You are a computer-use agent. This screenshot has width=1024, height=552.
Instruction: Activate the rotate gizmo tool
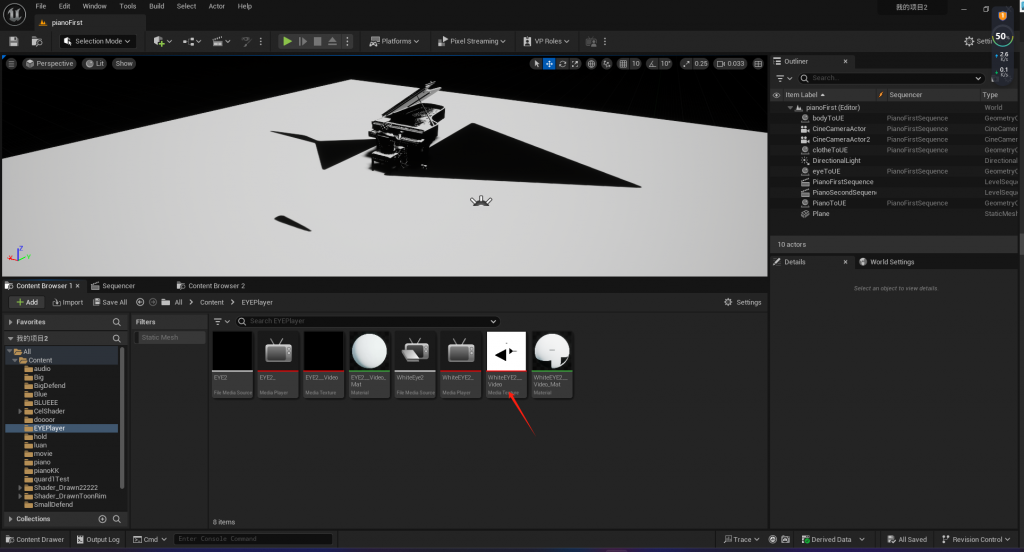[562, 63]
